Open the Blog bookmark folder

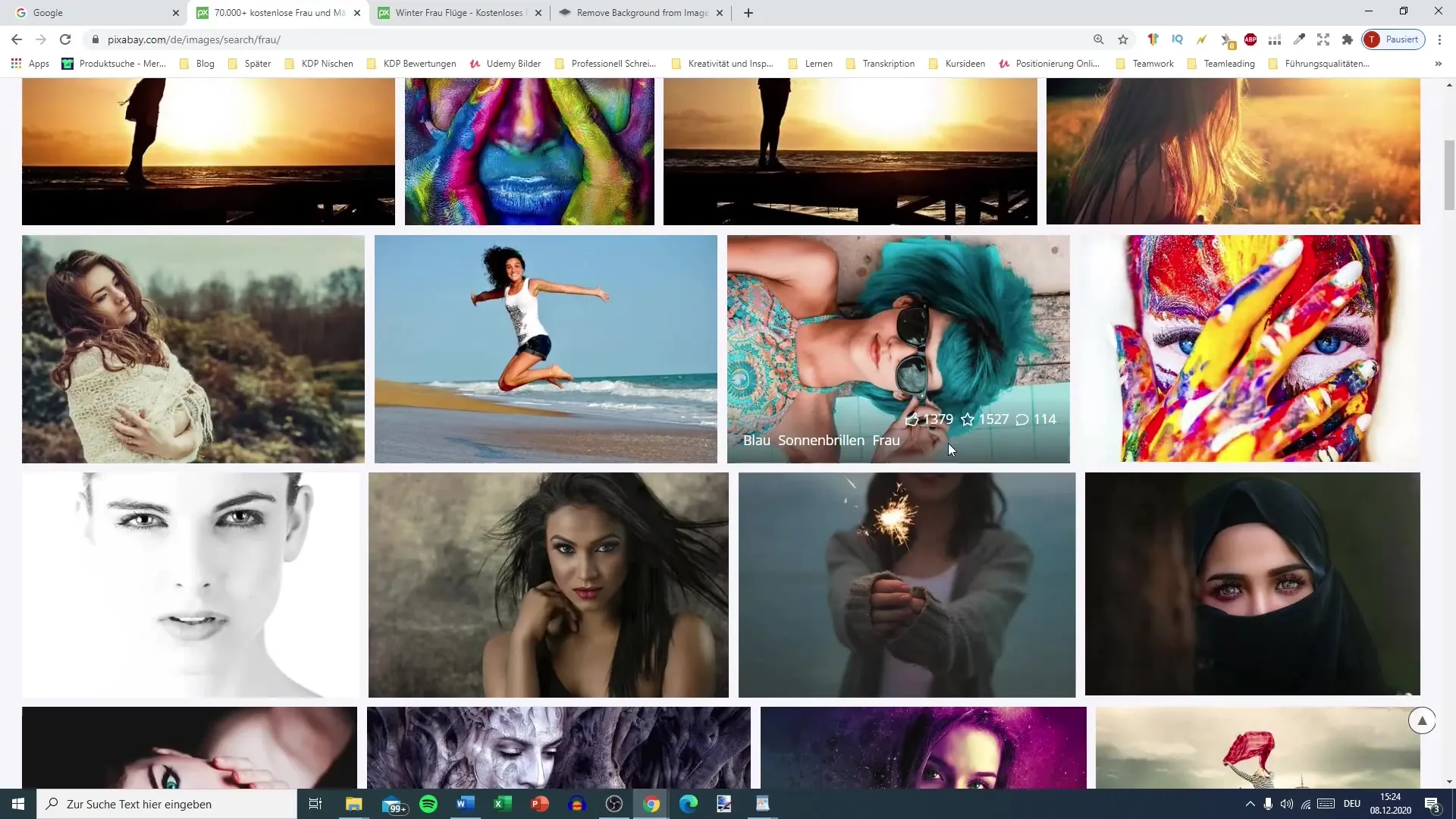[197, 64]
